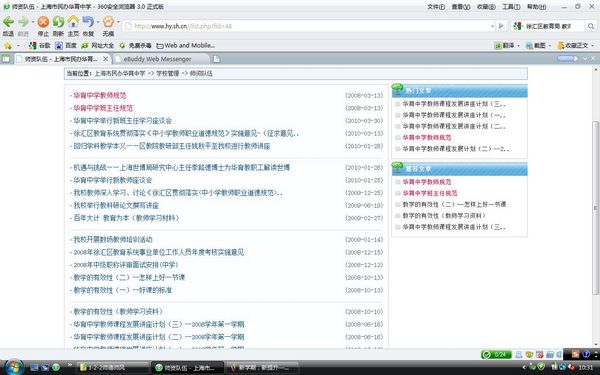Open new tab with blank page icon
The image size is (600, 375).
coord(217,59)
